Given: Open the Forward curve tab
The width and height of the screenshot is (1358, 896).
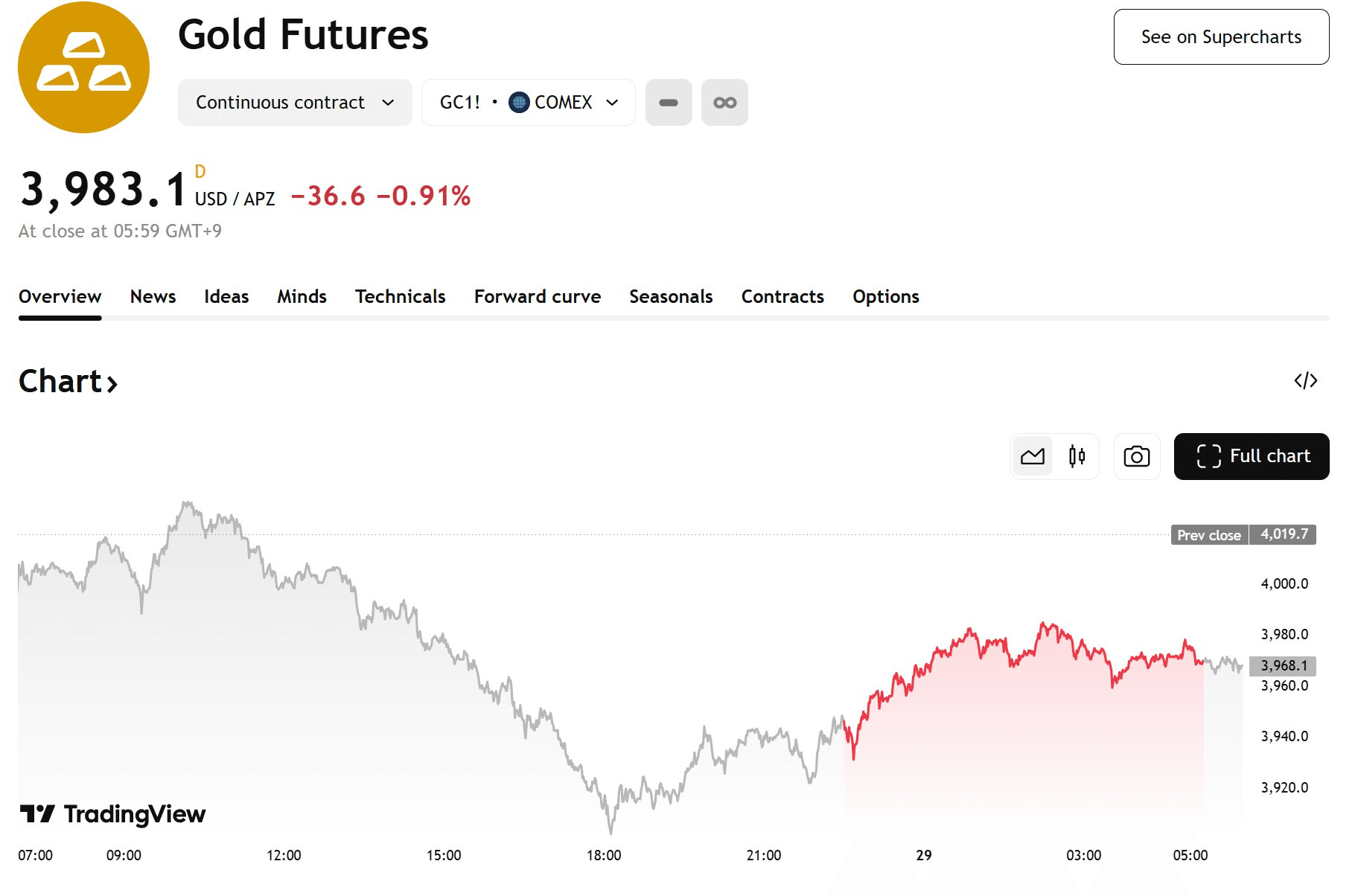Looking at the screenshot, I should [537, 297].
